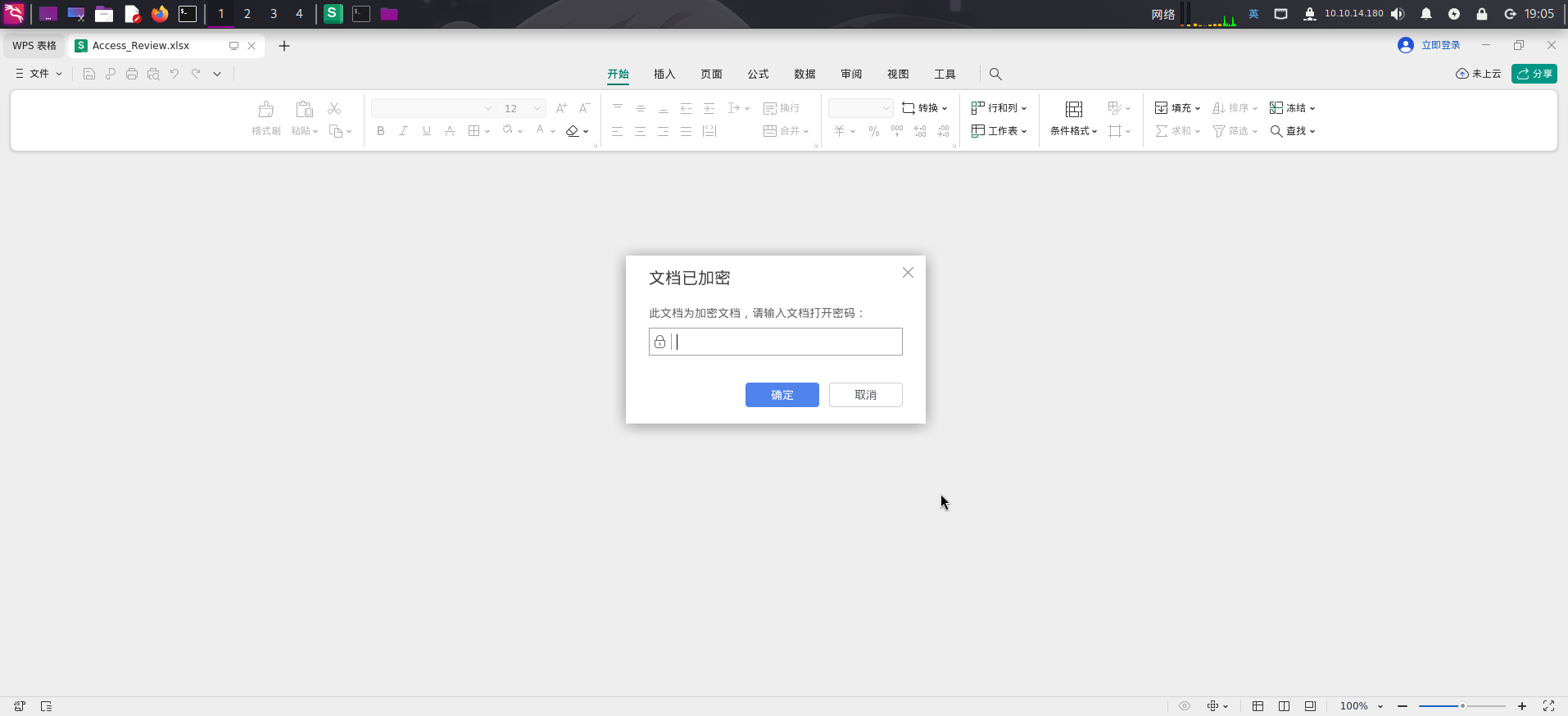Focus the document password input field
This screenshot has width=1568, height=716.
(786, 342)
